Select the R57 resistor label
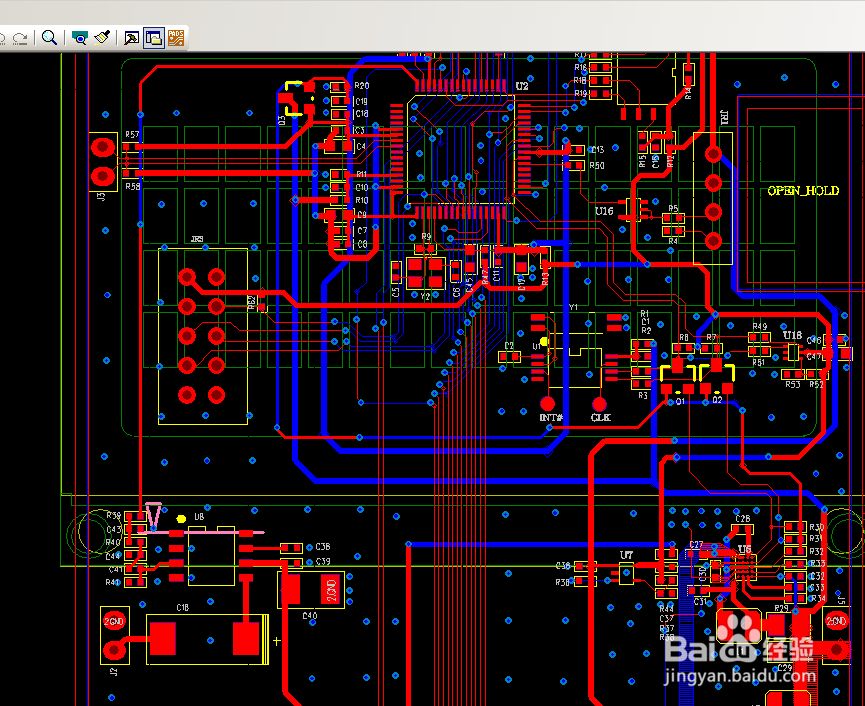This screenshot has height=706, width=865. click(132, 134)
